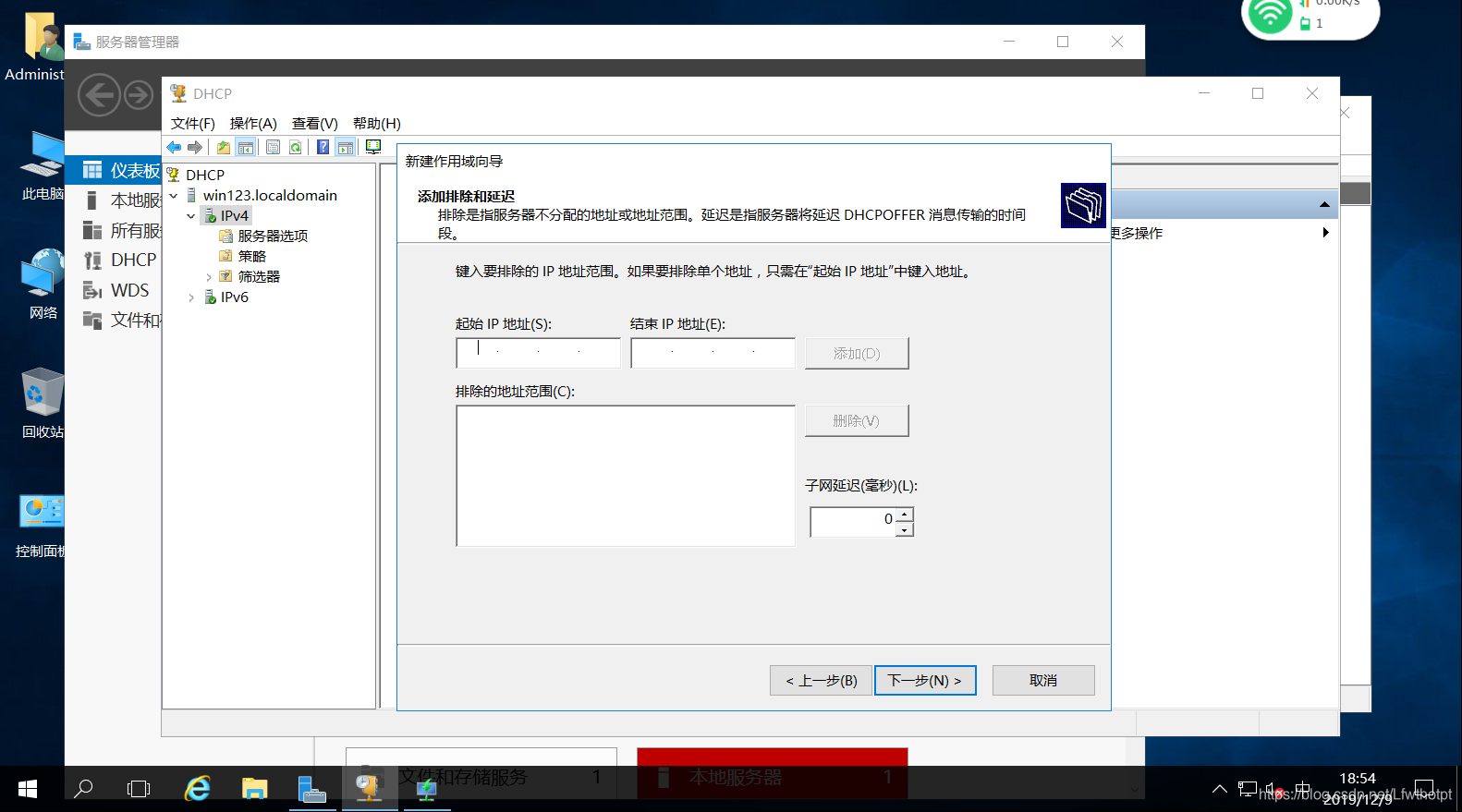Screen dimensions: 1462x812
Task: Increase subnet delay with up spinner
Action: click(x=905, y=514)
